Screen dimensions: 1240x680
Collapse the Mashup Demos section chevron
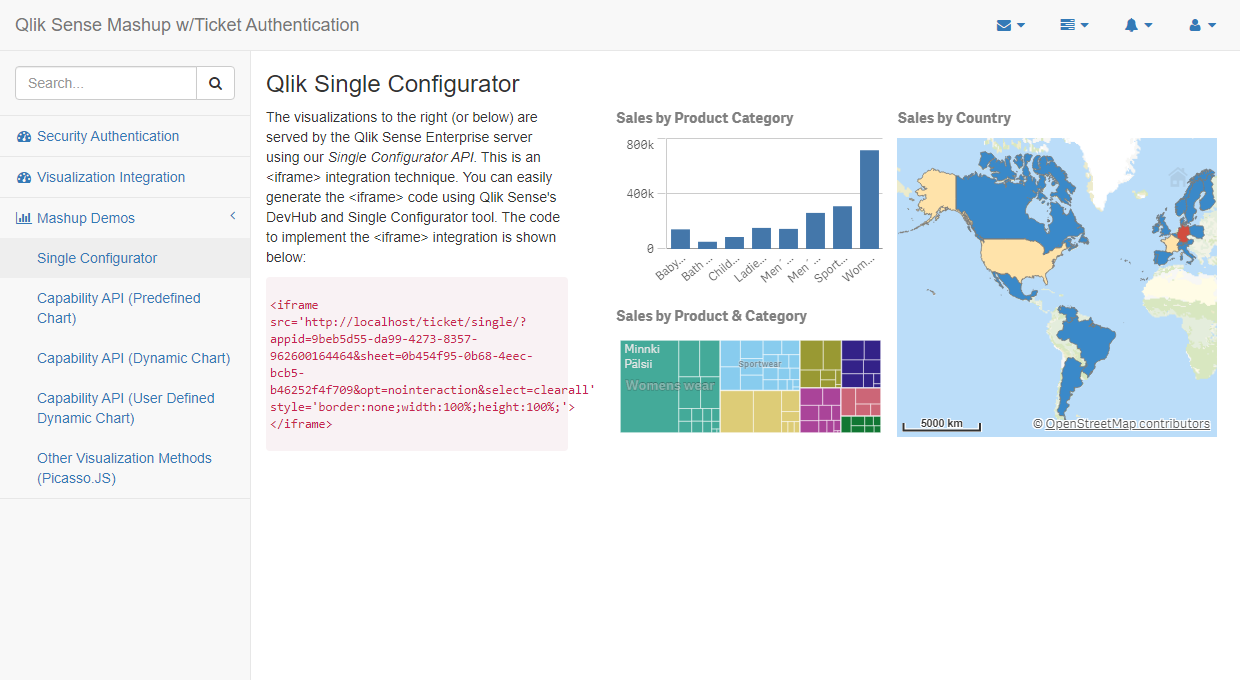232,216
